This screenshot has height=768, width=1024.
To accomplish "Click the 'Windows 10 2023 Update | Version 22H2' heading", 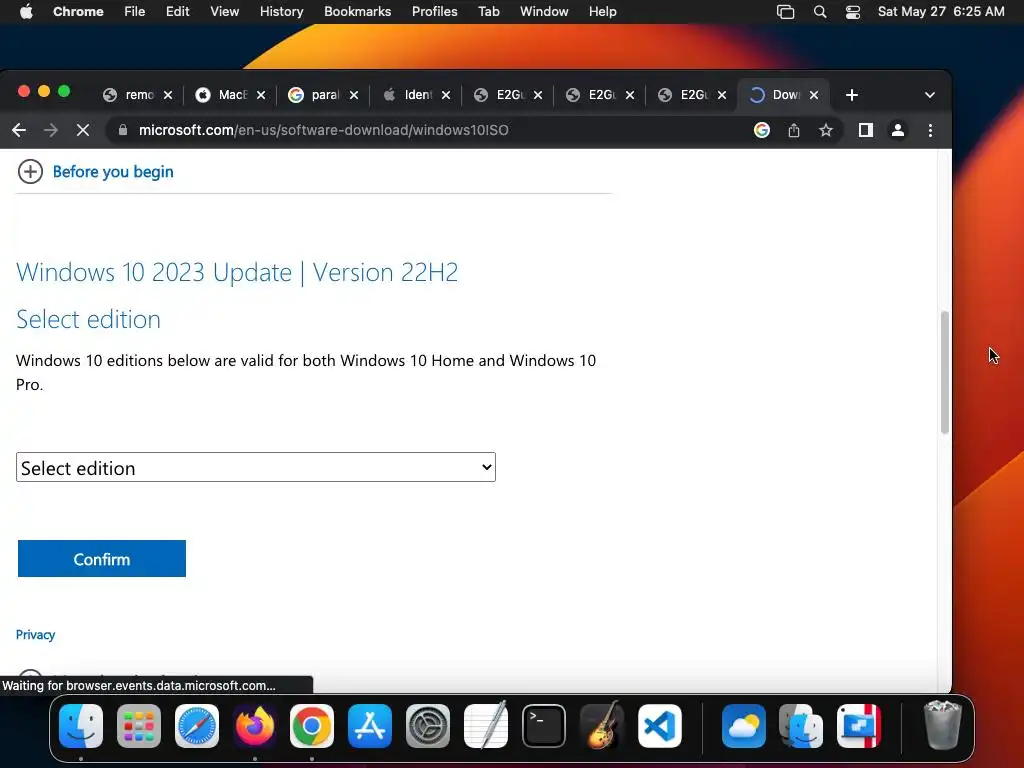I will pyautogui.click(x=237, y=272).
